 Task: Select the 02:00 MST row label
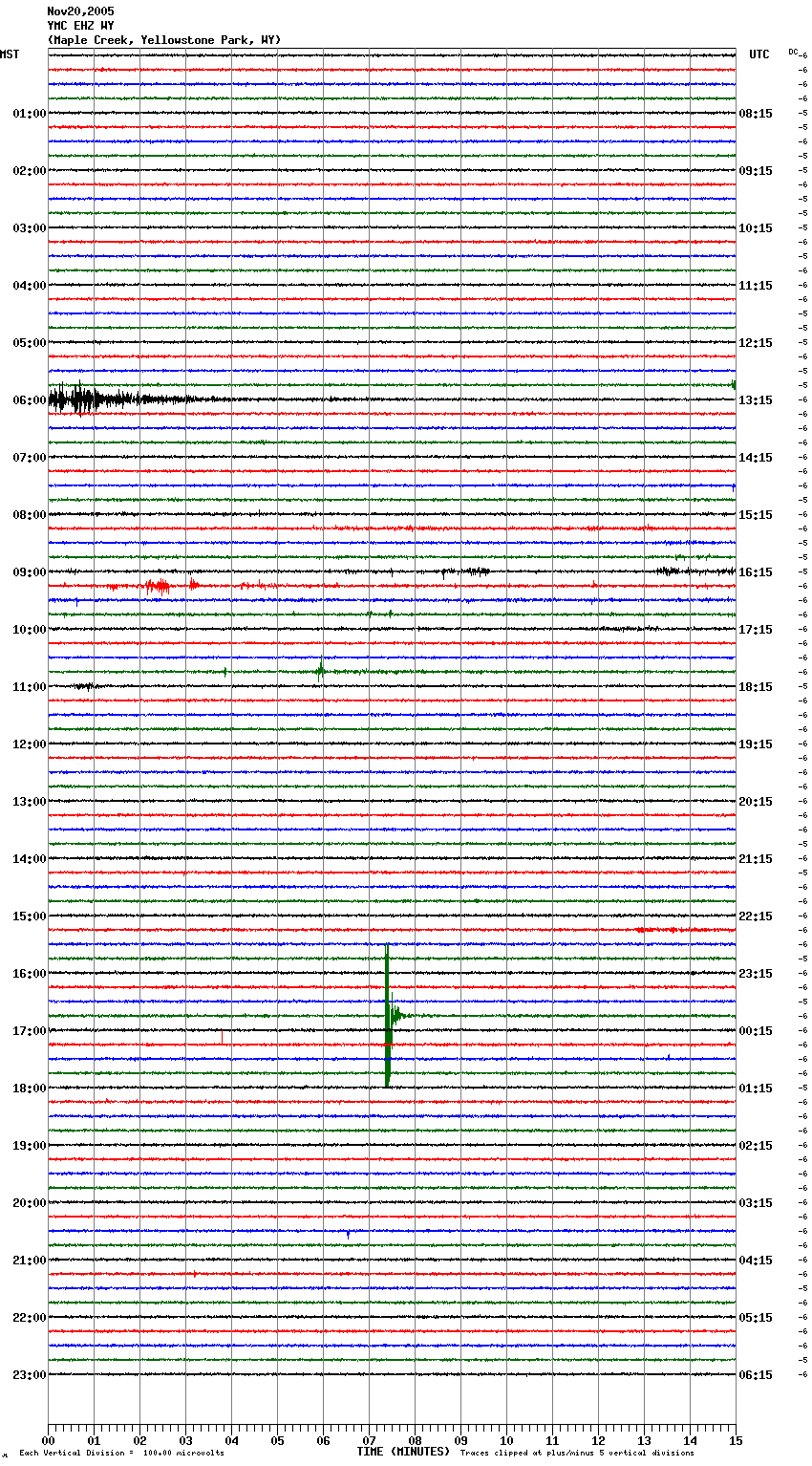click(30, 171)
